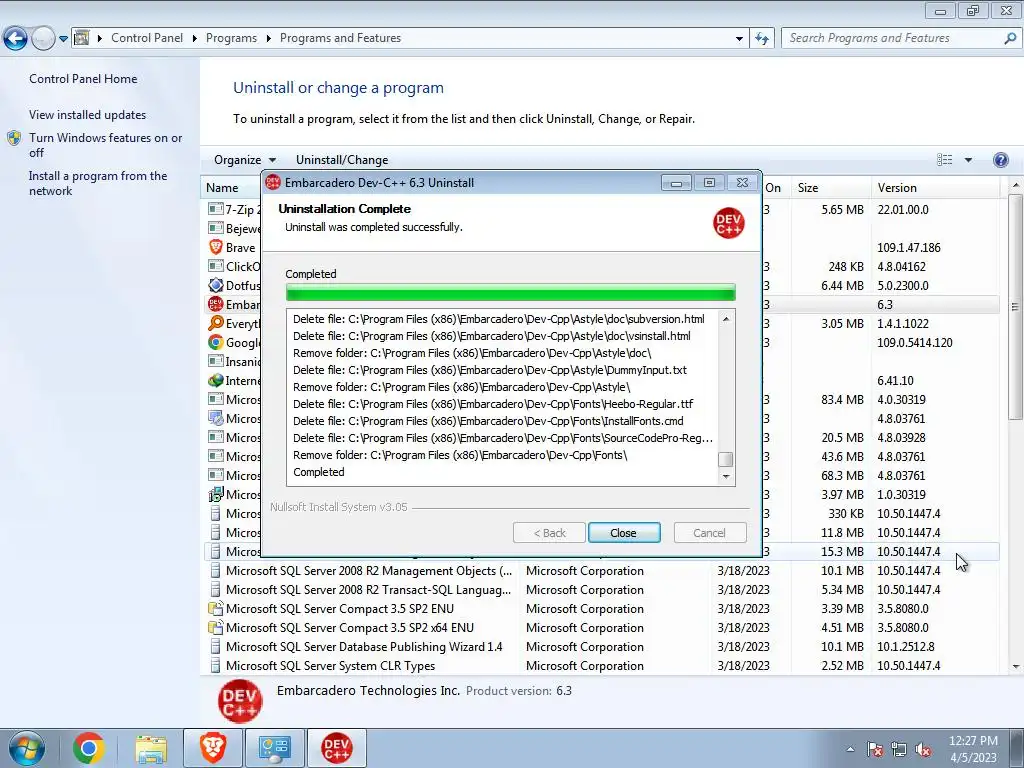Select the Brave program icon
The height and width of the screenshot is (768, 1024).
point(216,247)
